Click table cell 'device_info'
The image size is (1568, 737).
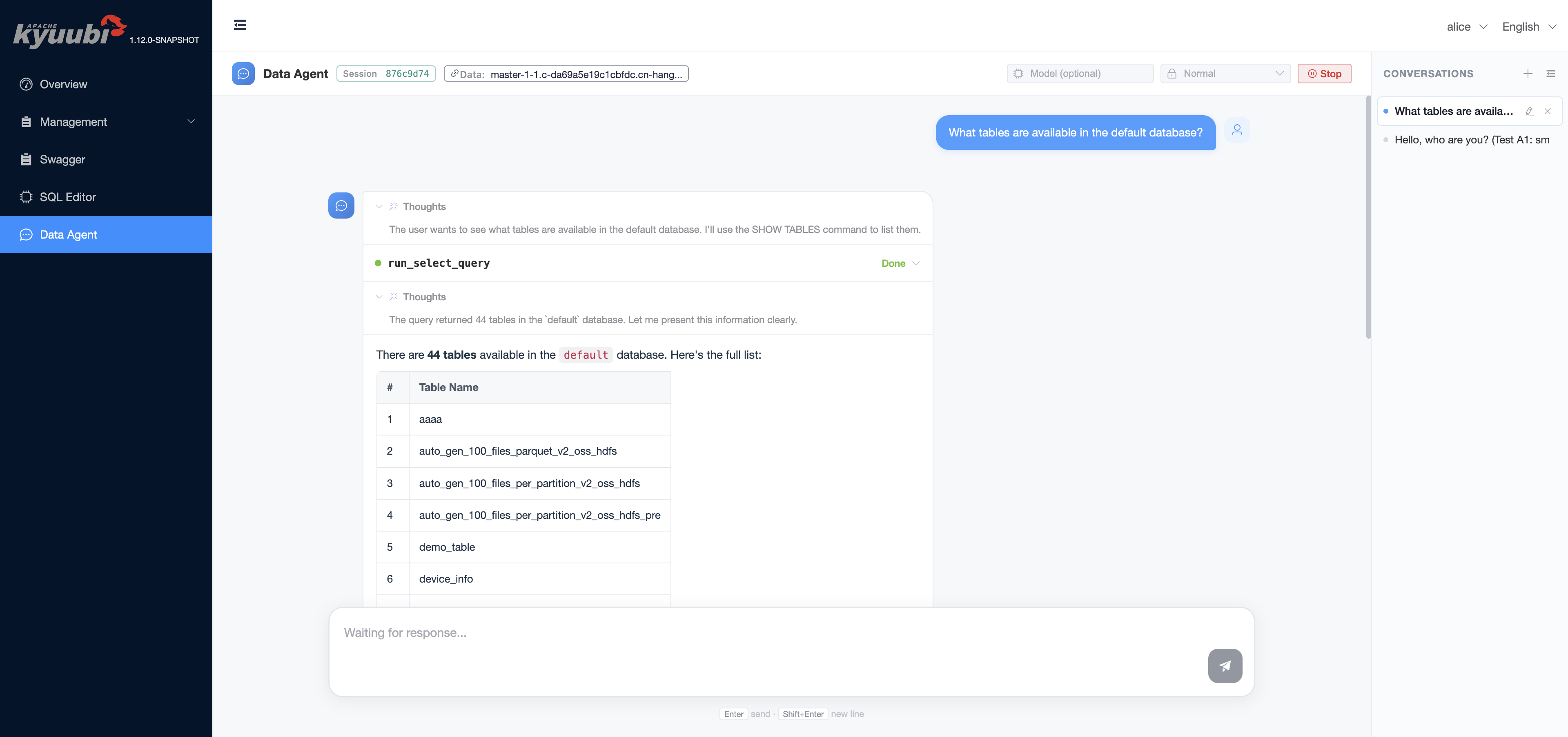point(539,578)
